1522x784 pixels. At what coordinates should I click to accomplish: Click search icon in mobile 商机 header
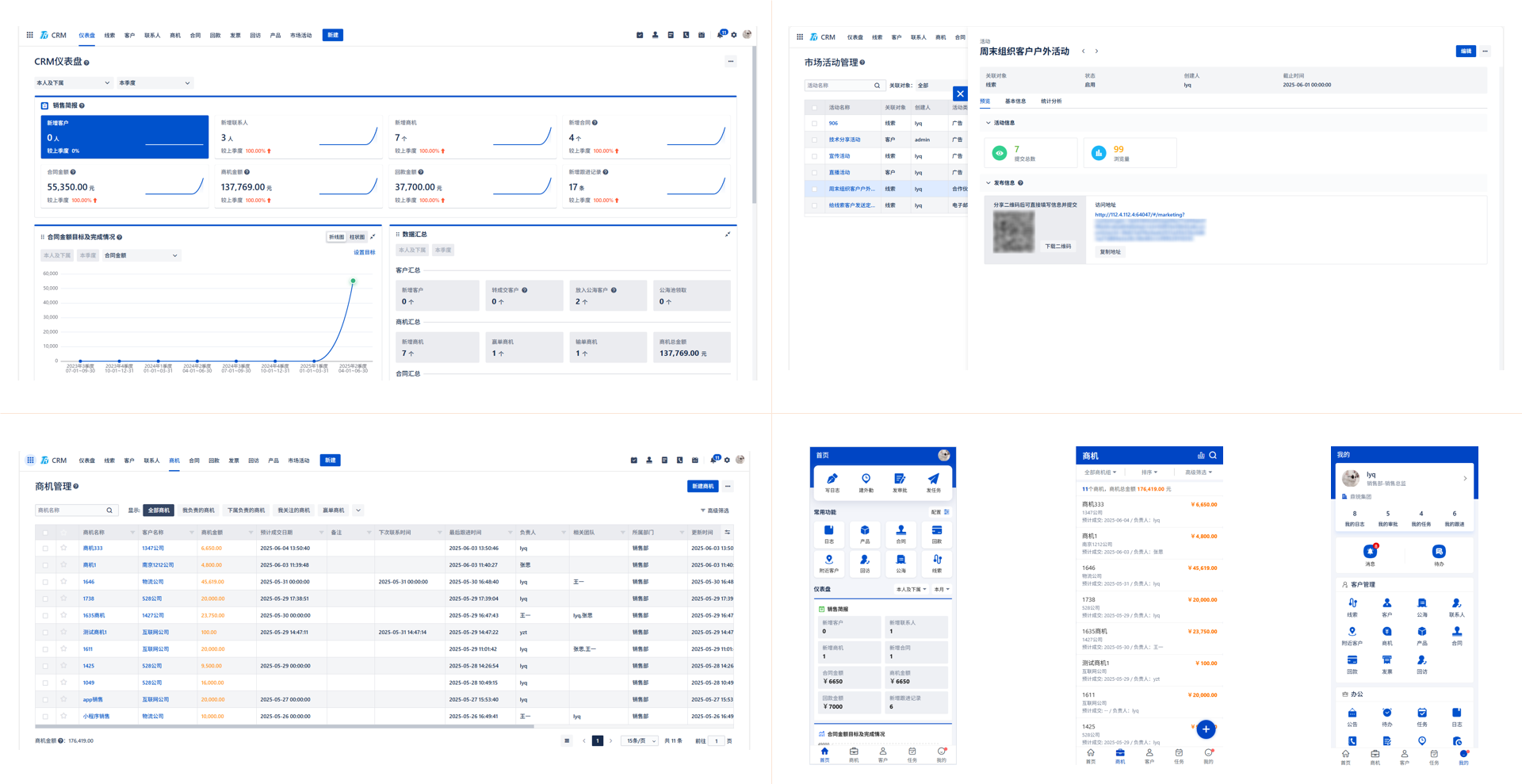1213,455
